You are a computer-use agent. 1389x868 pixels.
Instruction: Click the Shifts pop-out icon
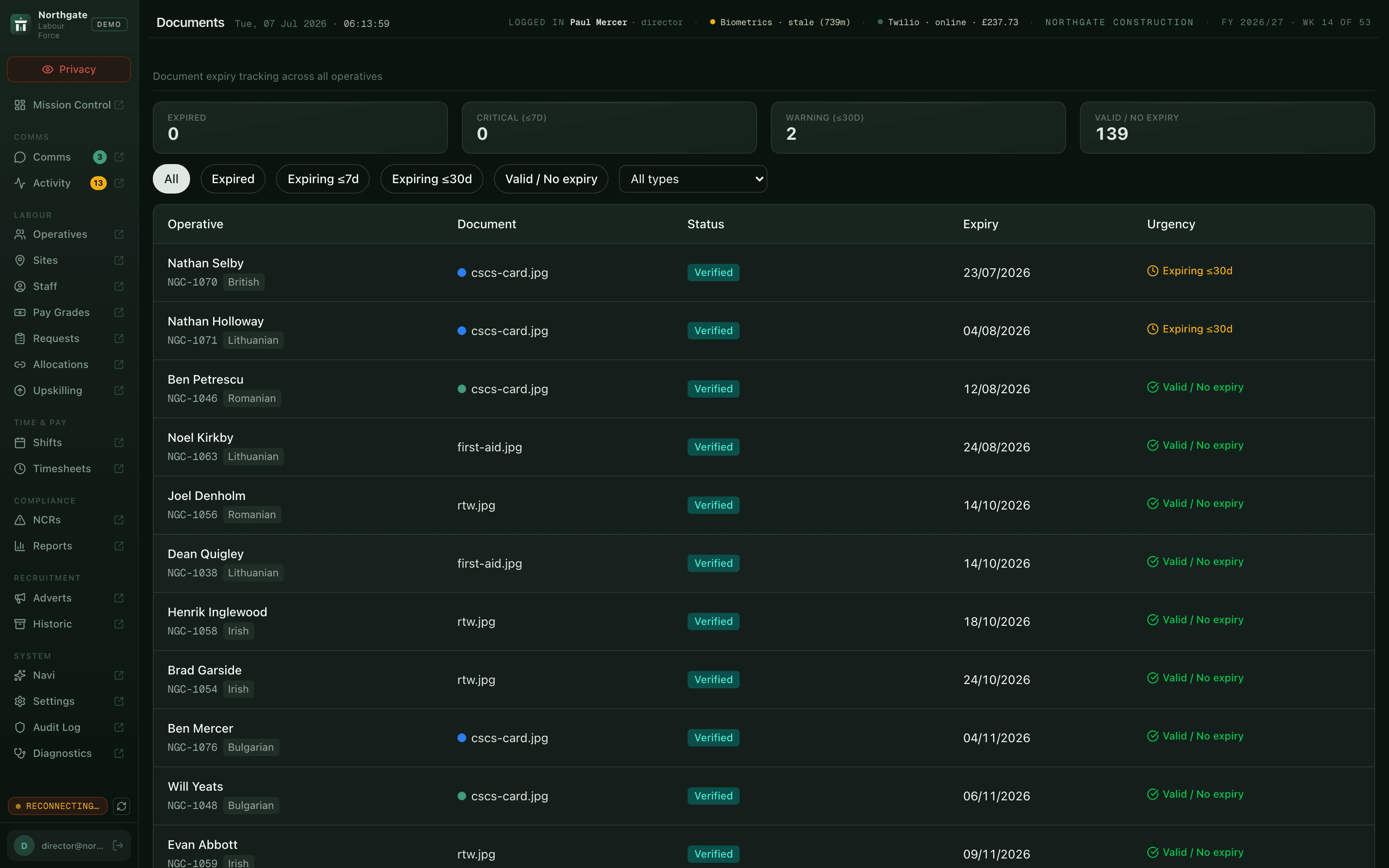119,443
